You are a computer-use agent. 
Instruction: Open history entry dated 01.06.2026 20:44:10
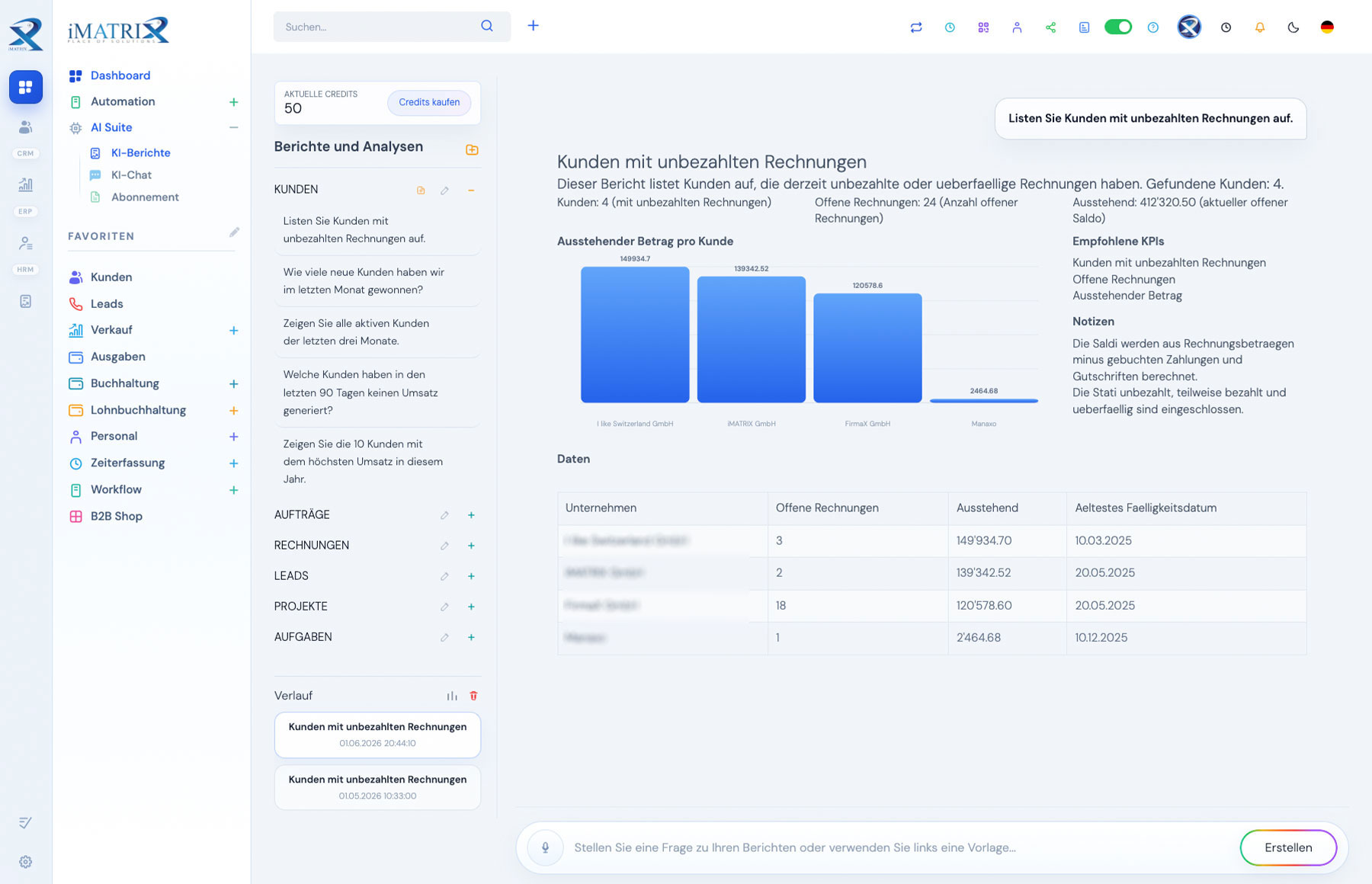point(377,735)
